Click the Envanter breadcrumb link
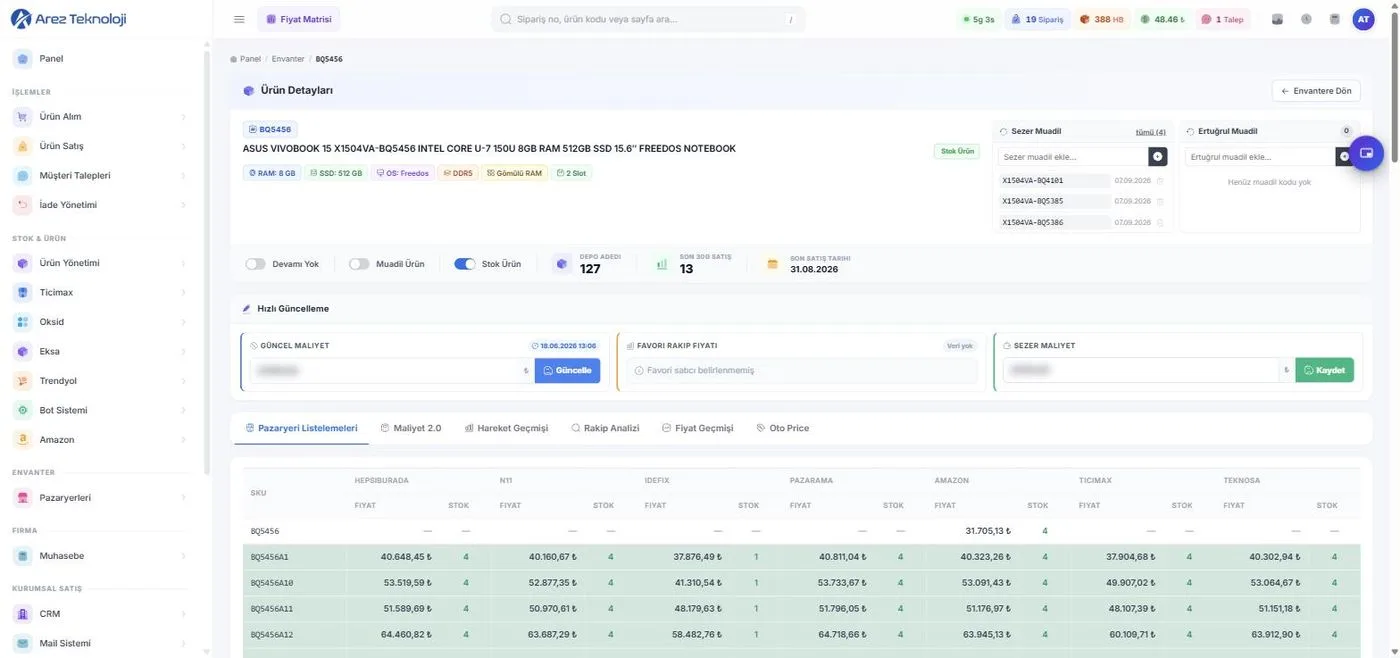1400x658 pixels. click(x=288, y=59)
